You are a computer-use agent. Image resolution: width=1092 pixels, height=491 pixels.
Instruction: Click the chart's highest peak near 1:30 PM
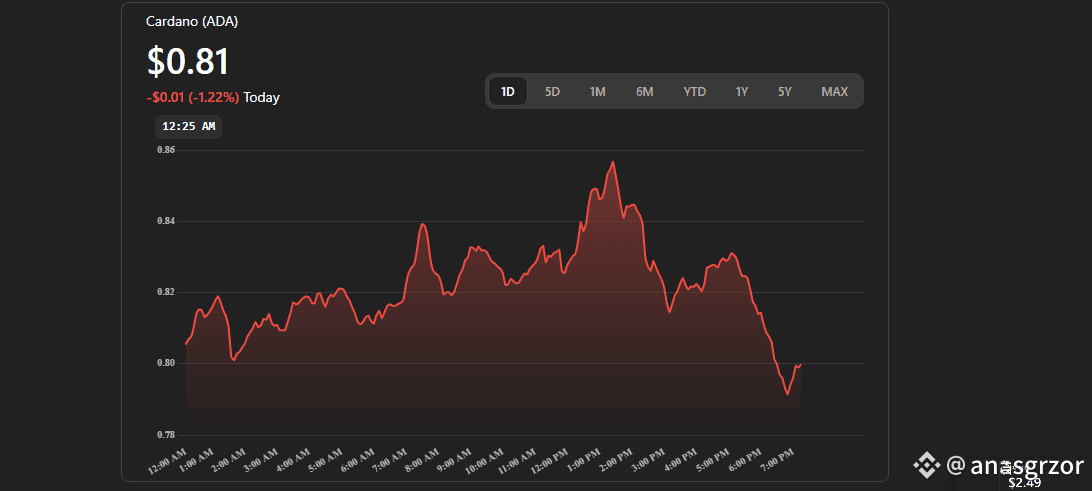tap(613, 162)
